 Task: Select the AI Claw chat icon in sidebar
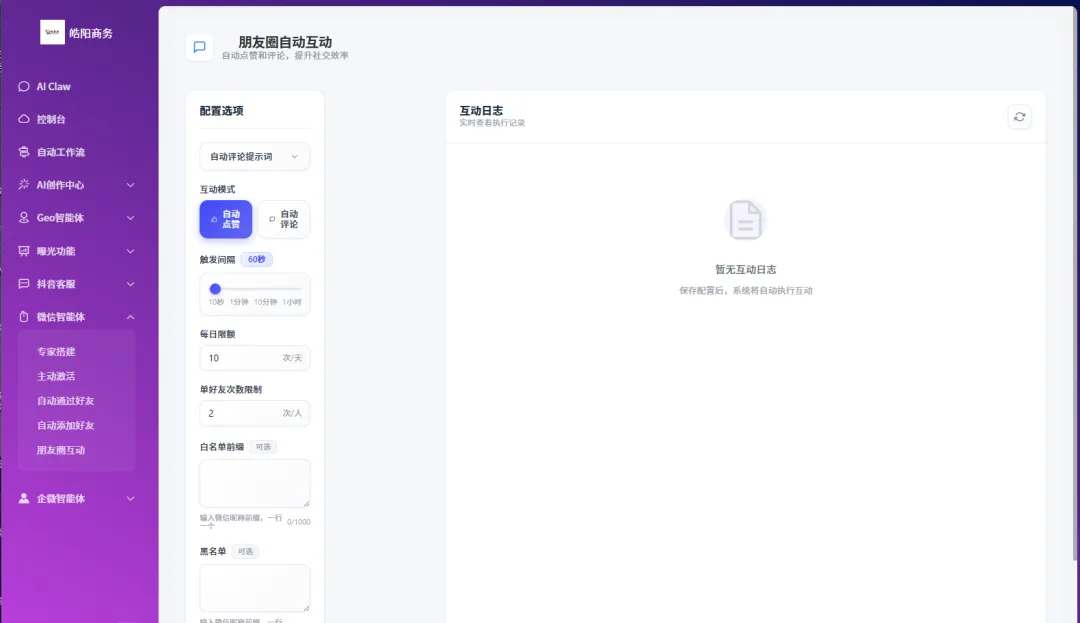(x=23, y=86)
